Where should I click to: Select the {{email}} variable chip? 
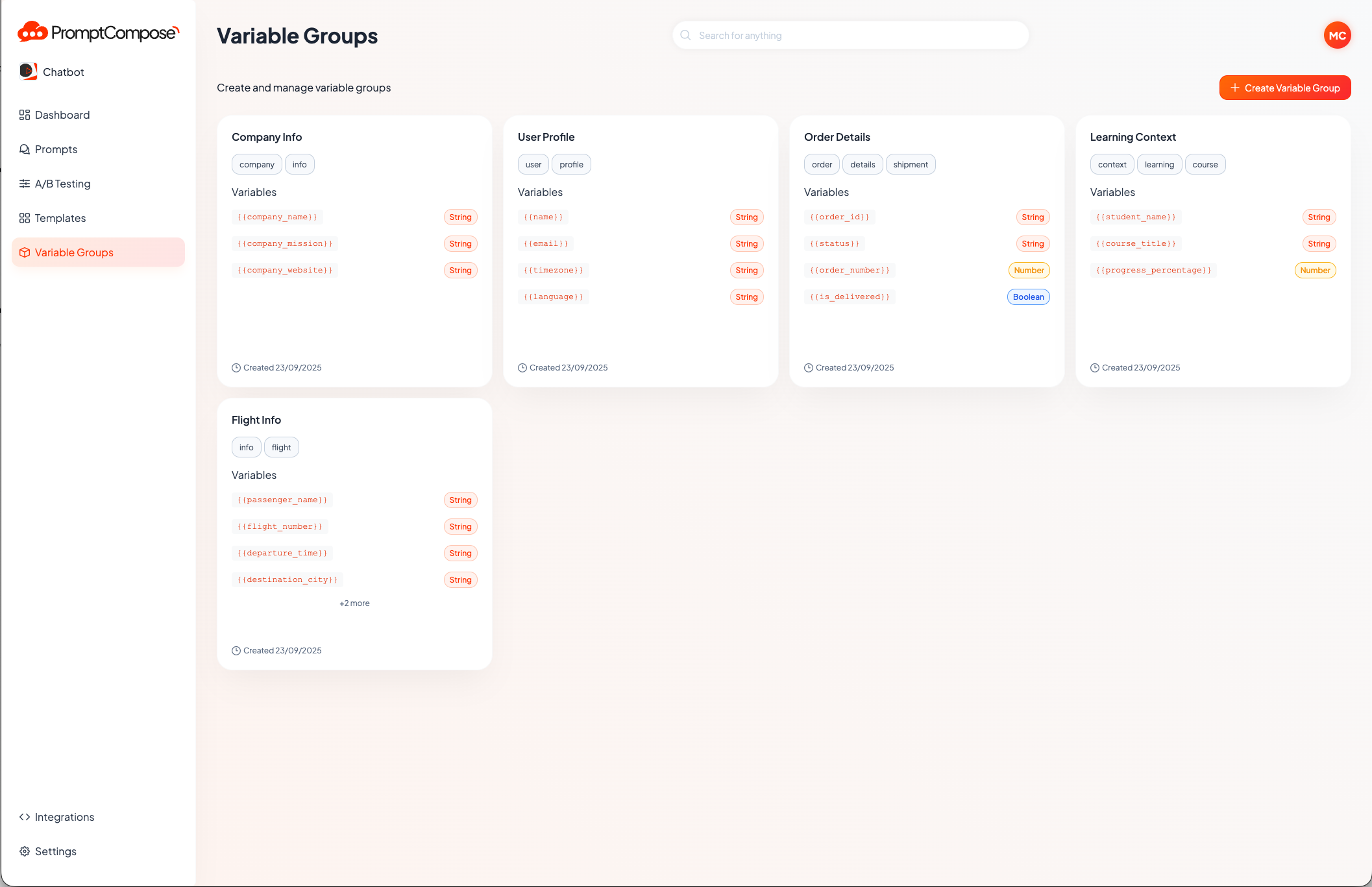(x=546, y=243)
